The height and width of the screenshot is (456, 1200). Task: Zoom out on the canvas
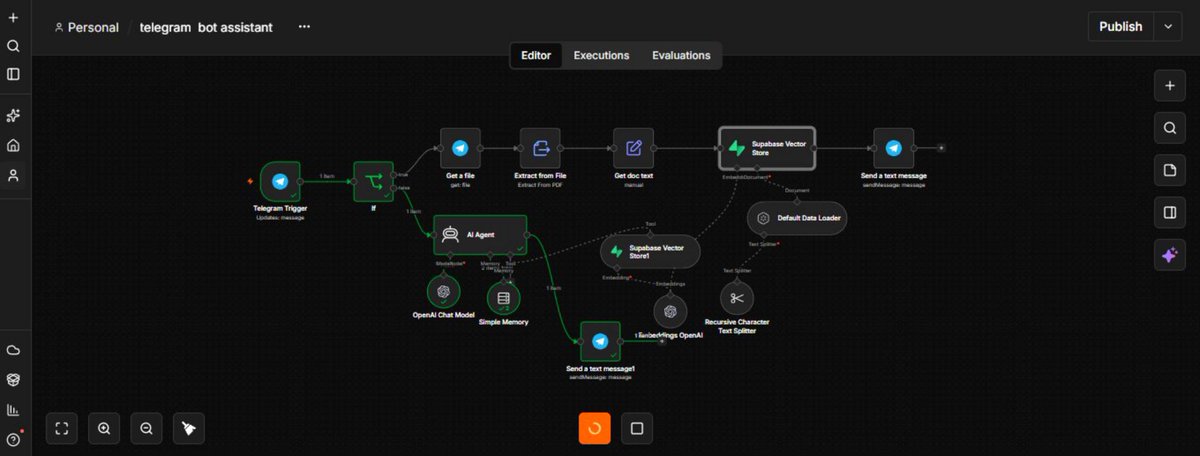point(146,428)
